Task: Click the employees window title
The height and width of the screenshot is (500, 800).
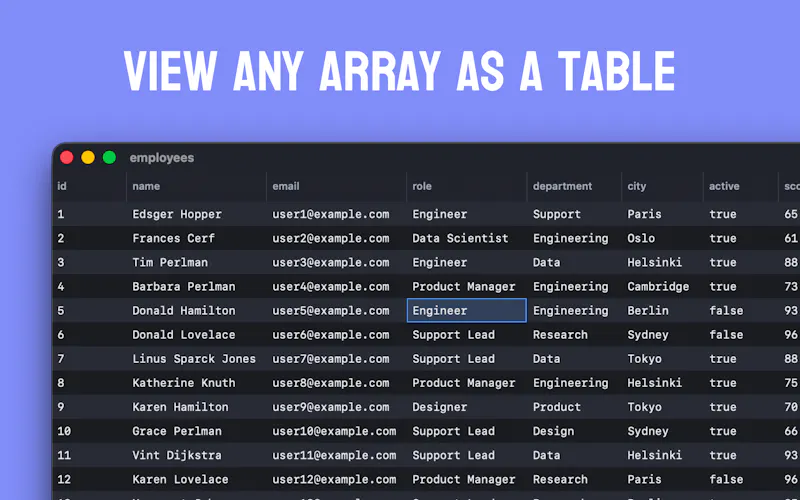Action: pyautogui.click(x=162, y=158)
